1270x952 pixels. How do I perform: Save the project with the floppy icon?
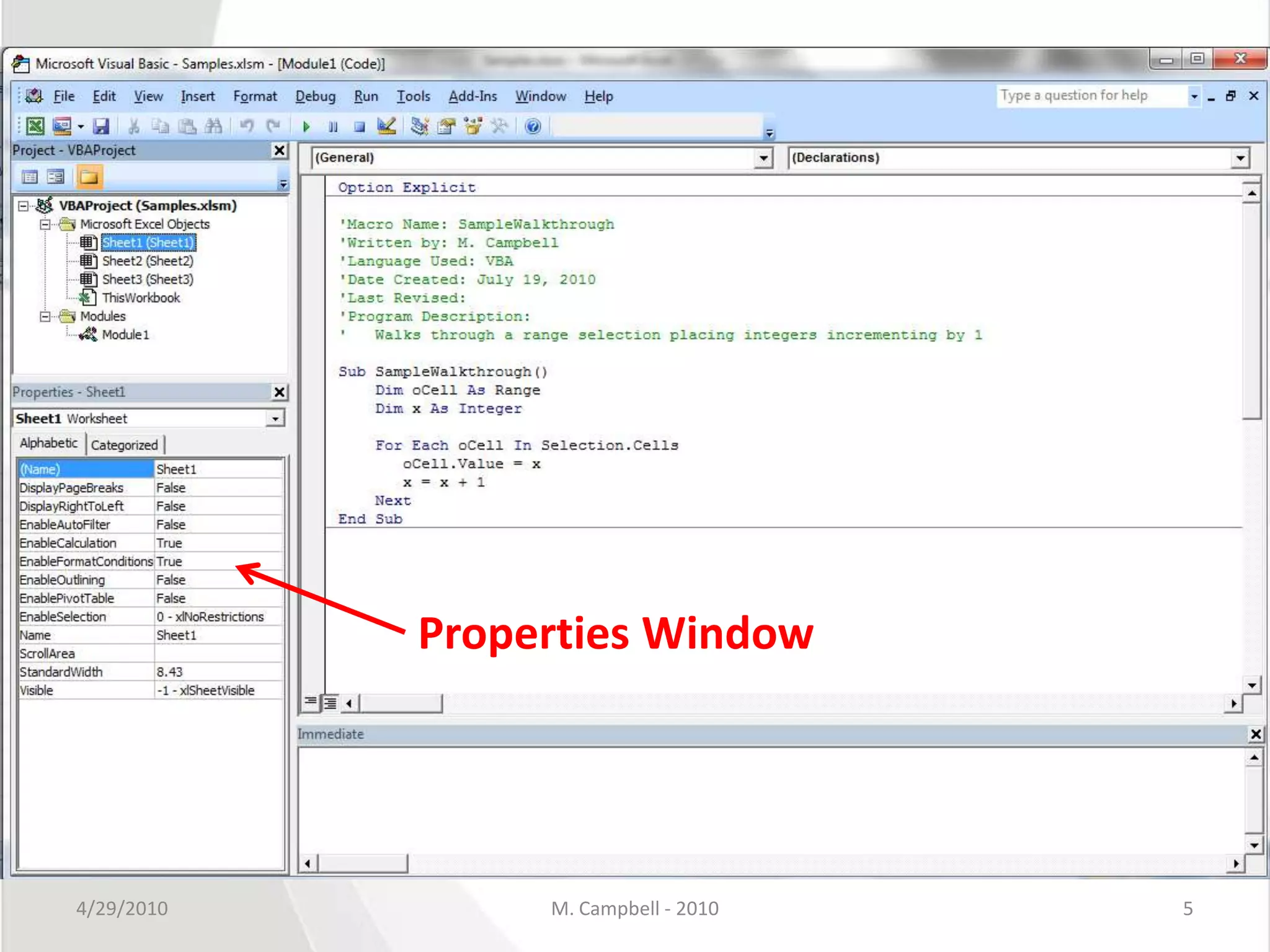[x=101, y=126]
